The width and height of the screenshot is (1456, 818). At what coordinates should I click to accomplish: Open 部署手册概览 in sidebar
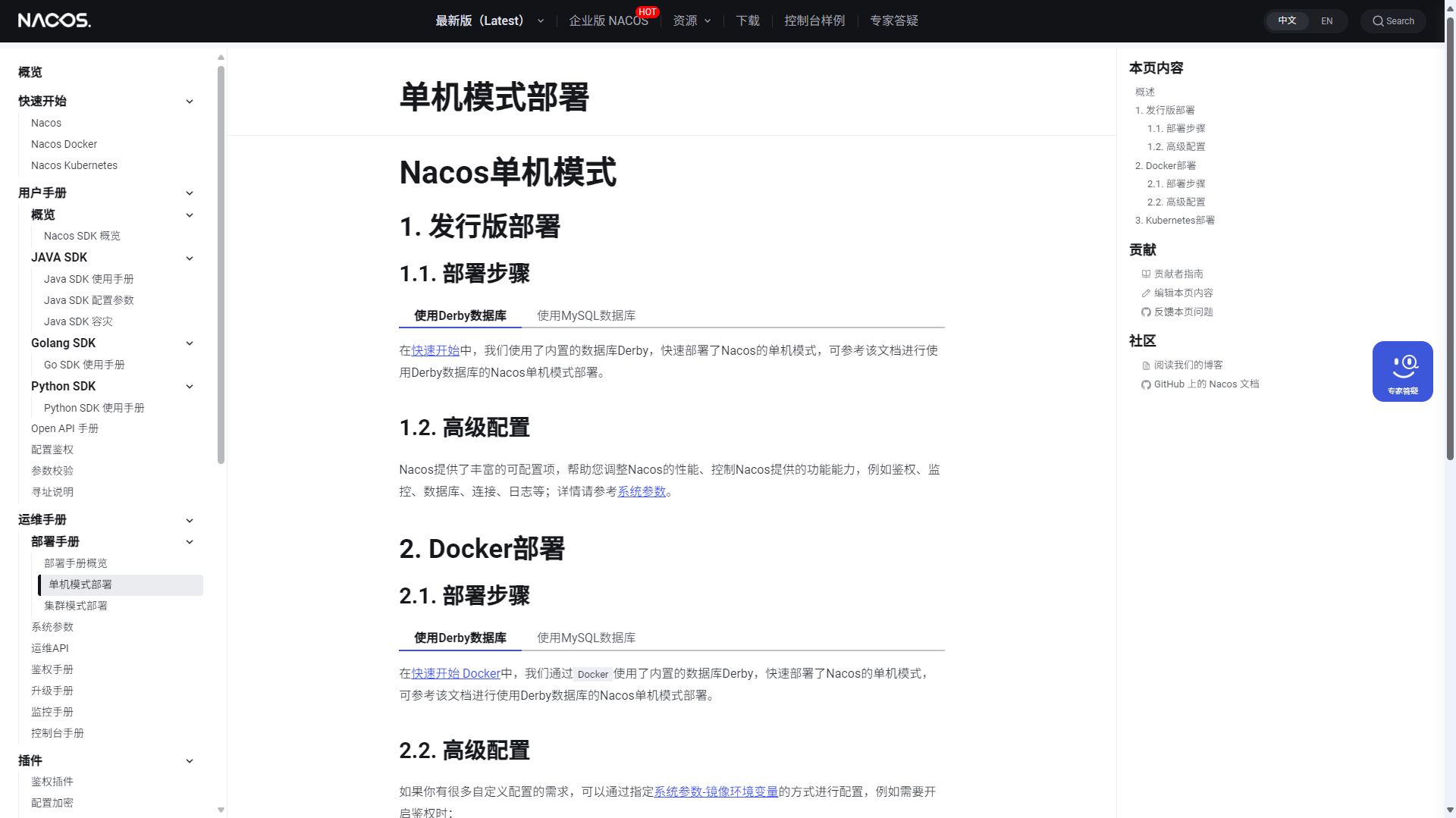(x=76, y=563)
